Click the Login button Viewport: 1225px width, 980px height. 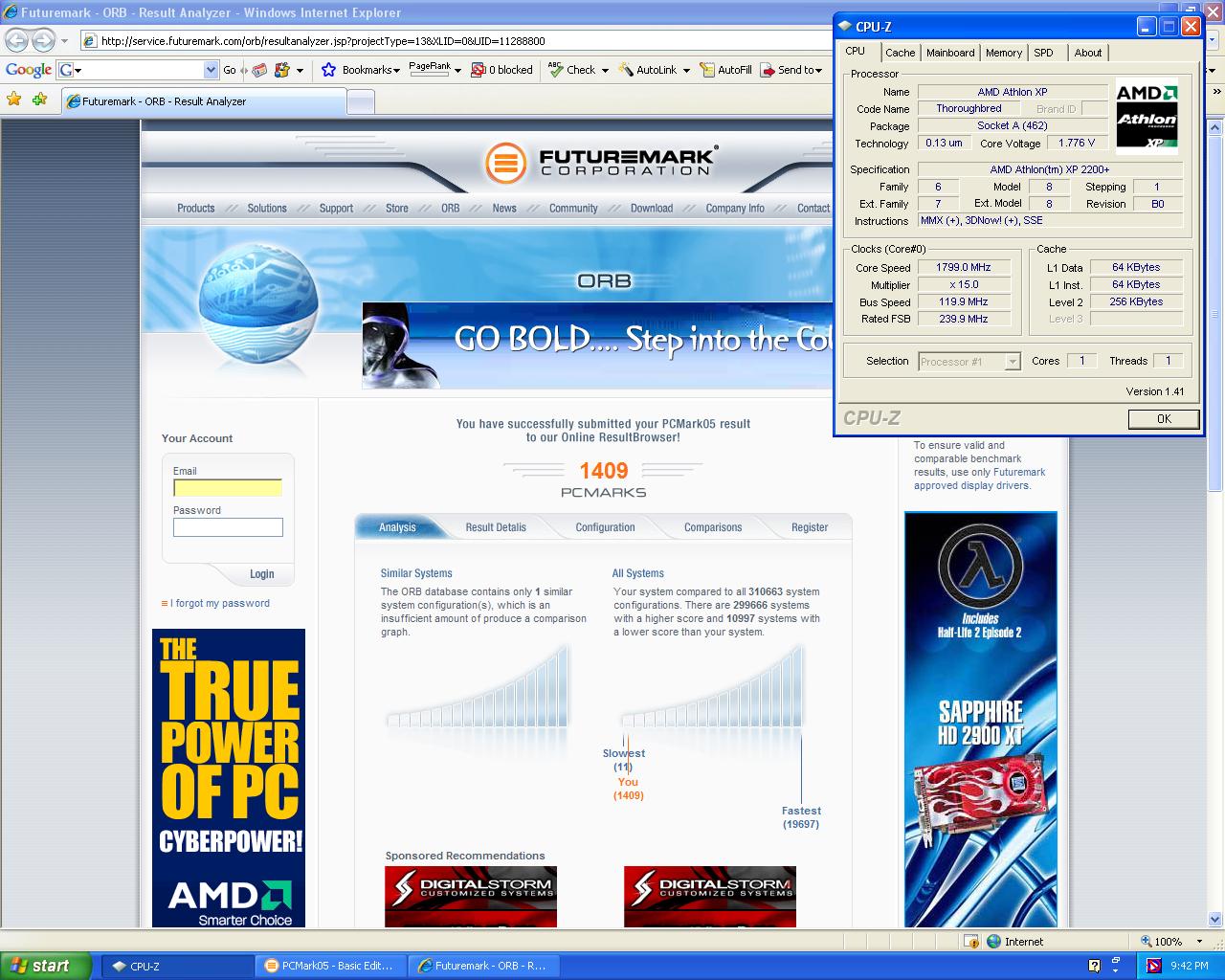(262, 574)
